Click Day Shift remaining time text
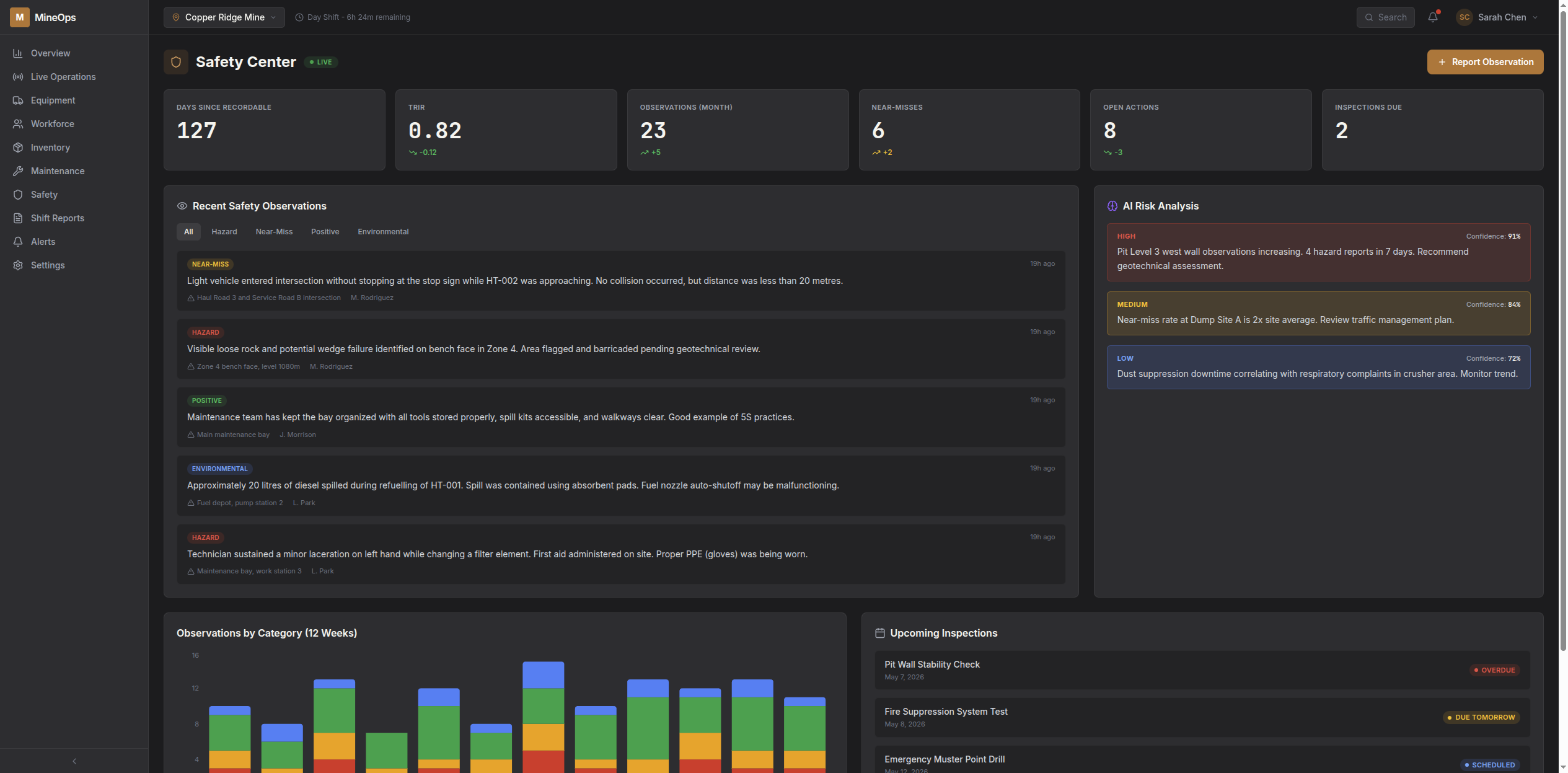1568x773 pixels. [358, 17]
